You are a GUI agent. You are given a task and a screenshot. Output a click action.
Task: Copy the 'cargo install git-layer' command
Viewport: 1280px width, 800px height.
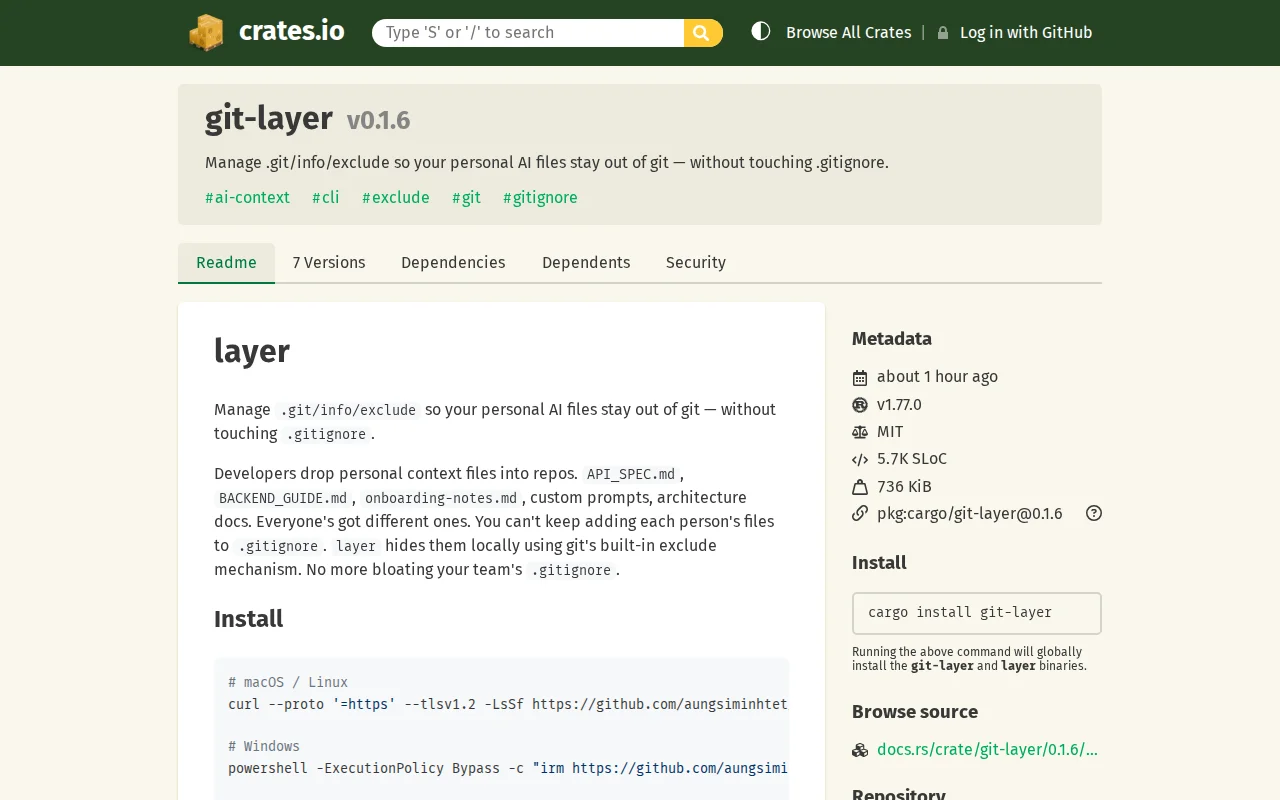(977, 613)
